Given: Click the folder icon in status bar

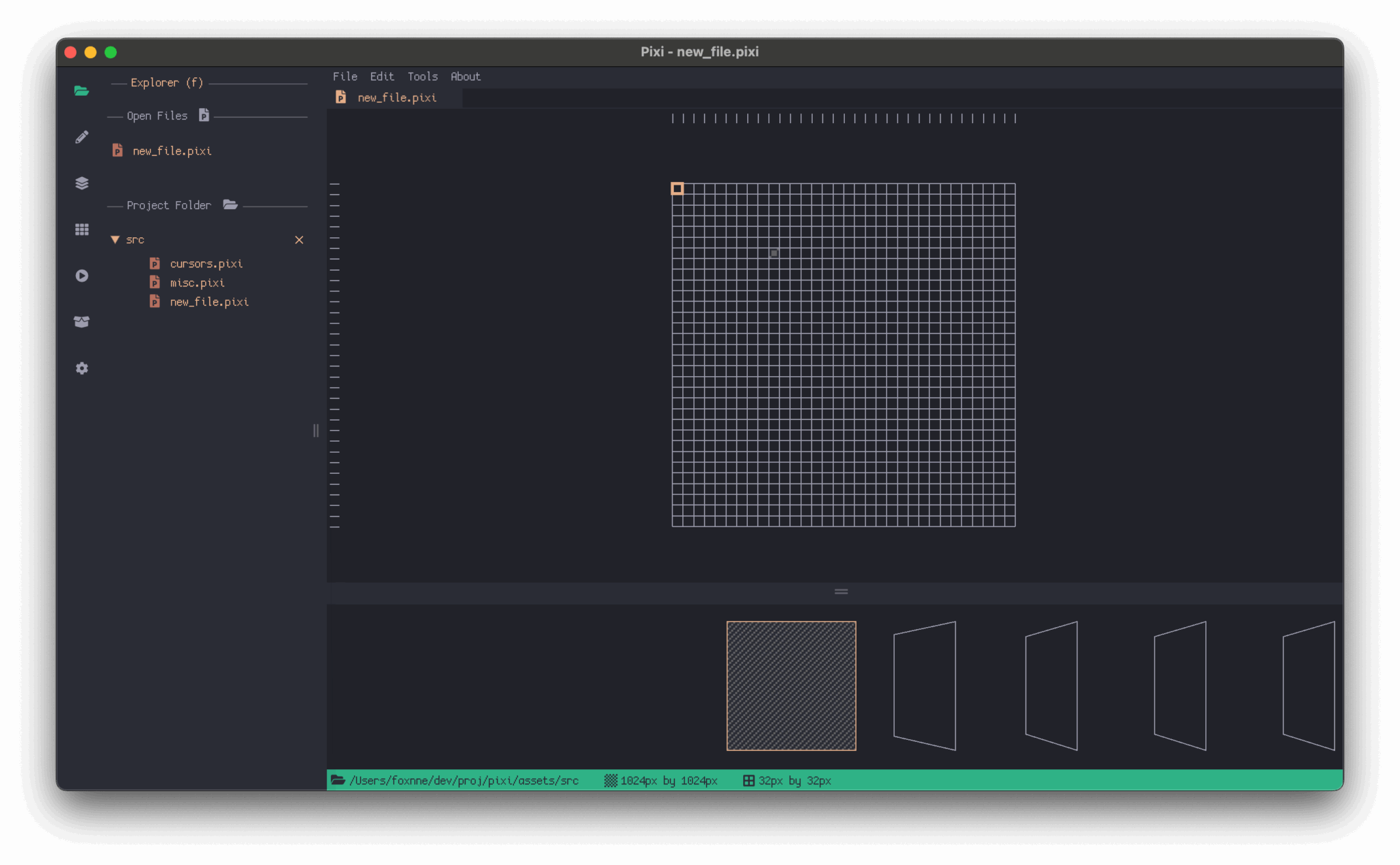Looking at the screenshot, I should [x=338, y=780].
